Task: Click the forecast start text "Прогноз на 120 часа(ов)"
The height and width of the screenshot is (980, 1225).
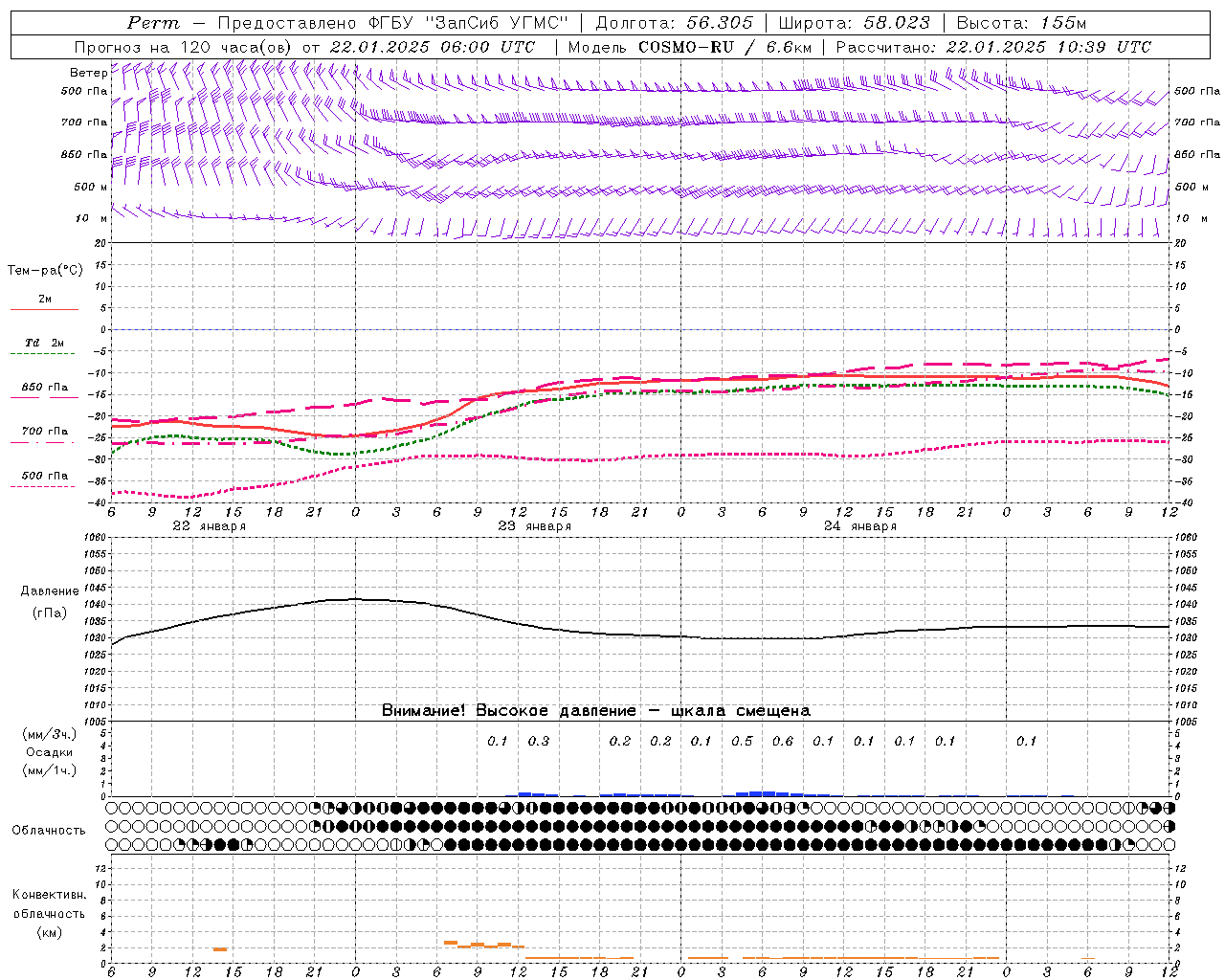Action: pyautogui.click(x=185, y=47)
